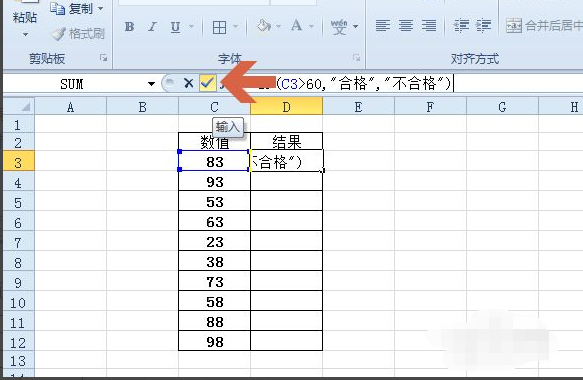Select column A header
The height and width of the screenshot is (380, 583).
pos(70,107)
